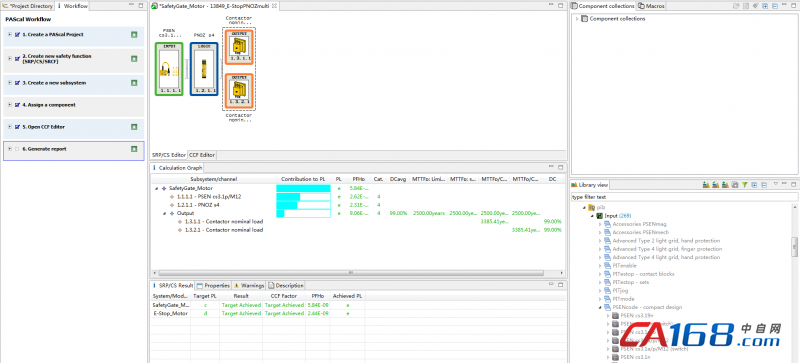Image resolution: width=800 pixels, height=363 pixels.
Task: Switch to the Macros tab
Action: coord(651,6)
